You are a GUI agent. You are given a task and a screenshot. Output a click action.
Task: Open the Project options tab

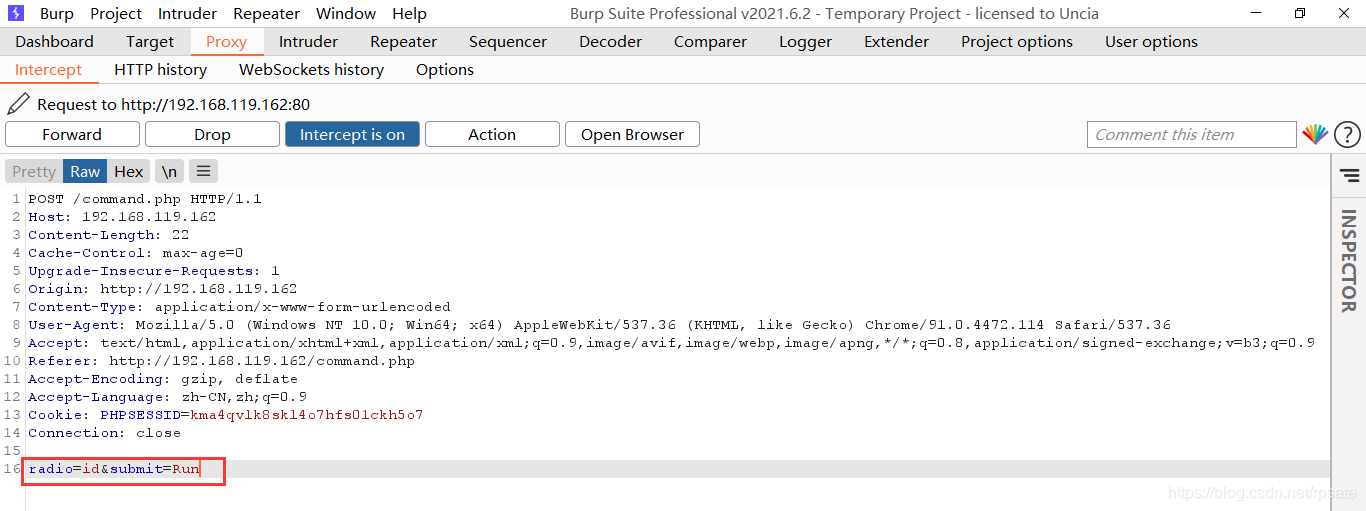[x=1016, y=41]
